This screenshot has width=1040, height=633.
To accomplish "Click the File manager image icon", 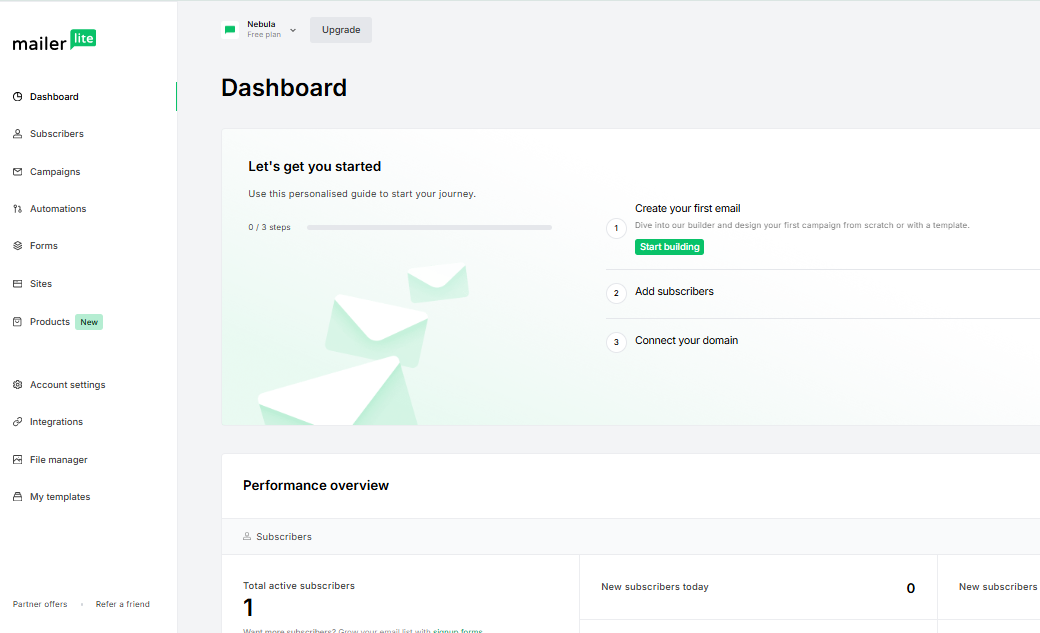I will pyautogui.click(x=18, y=460).
